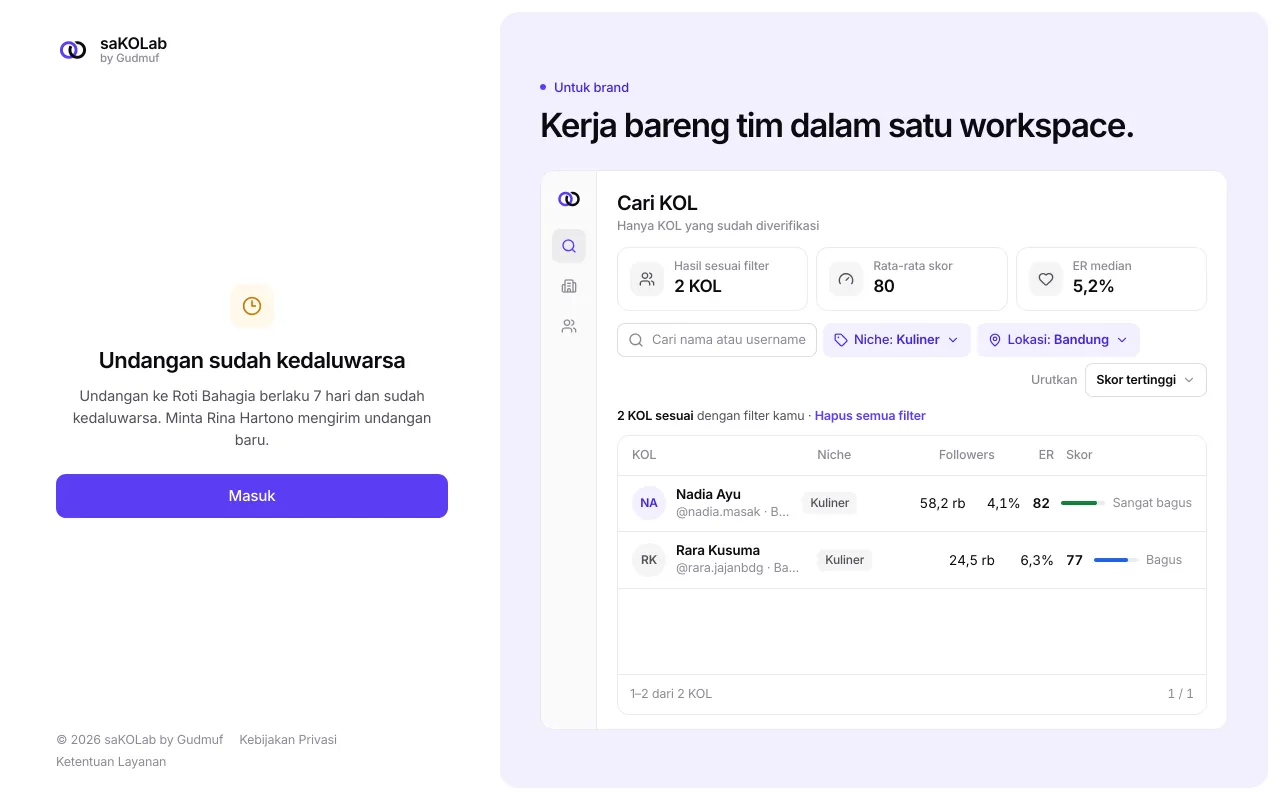Expand the Lokasi: Bandung filter dropdown

pyautogui.click(x=1058, y=340)
